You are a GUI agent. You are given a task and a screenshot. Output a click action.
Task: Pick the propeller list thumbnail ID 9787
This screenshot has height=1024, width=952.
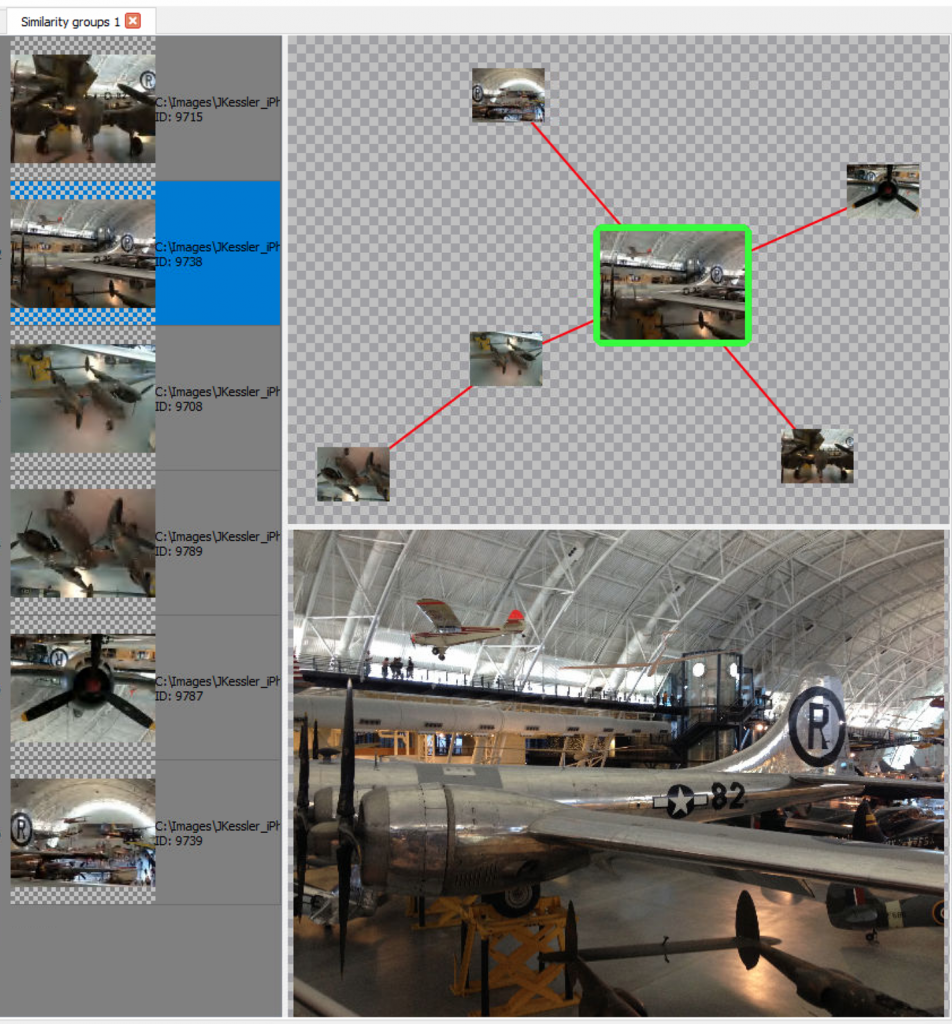tap(83, 688)
